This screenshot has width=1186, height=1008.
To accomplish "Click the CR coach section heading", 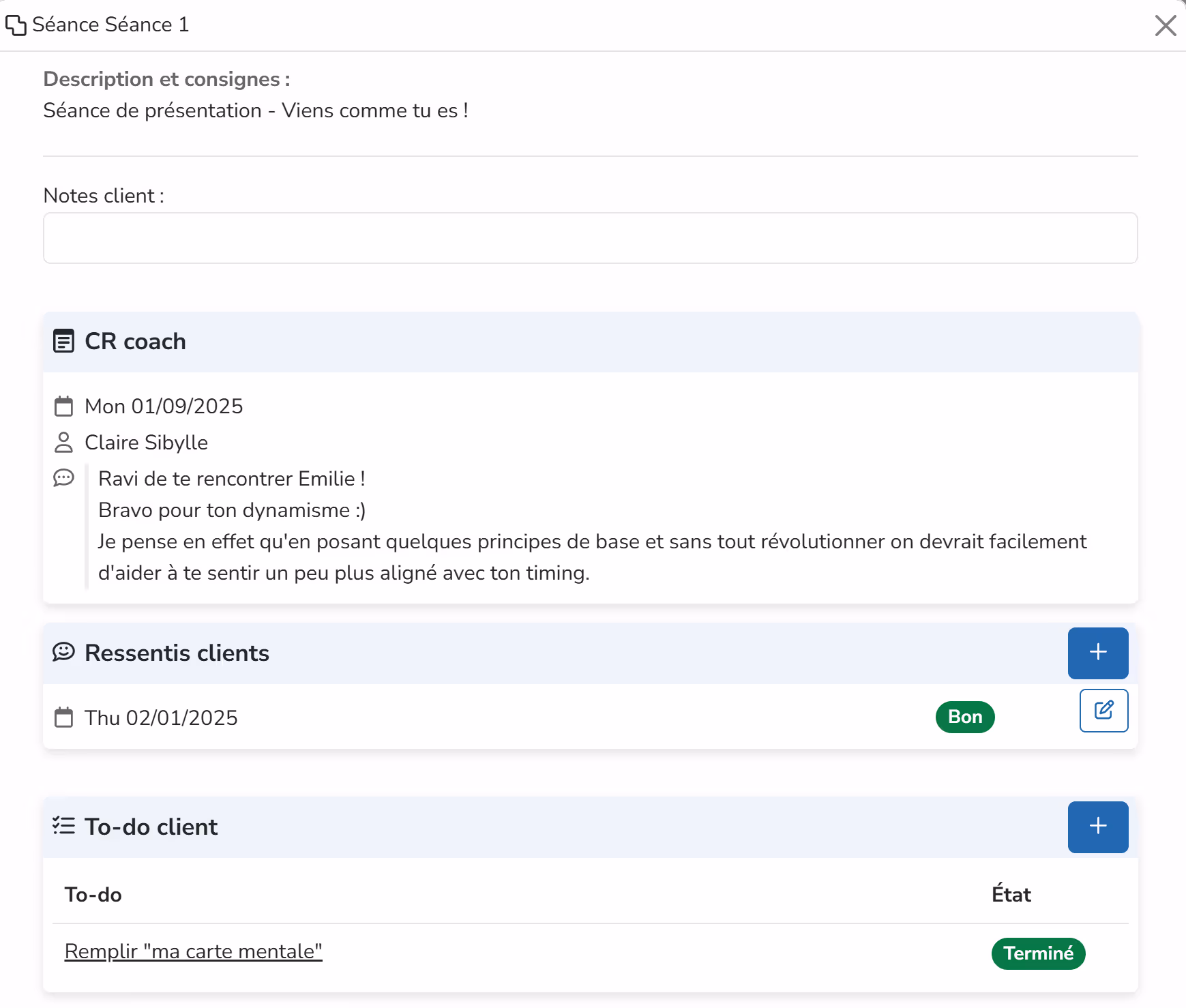I will coord(135,341).
